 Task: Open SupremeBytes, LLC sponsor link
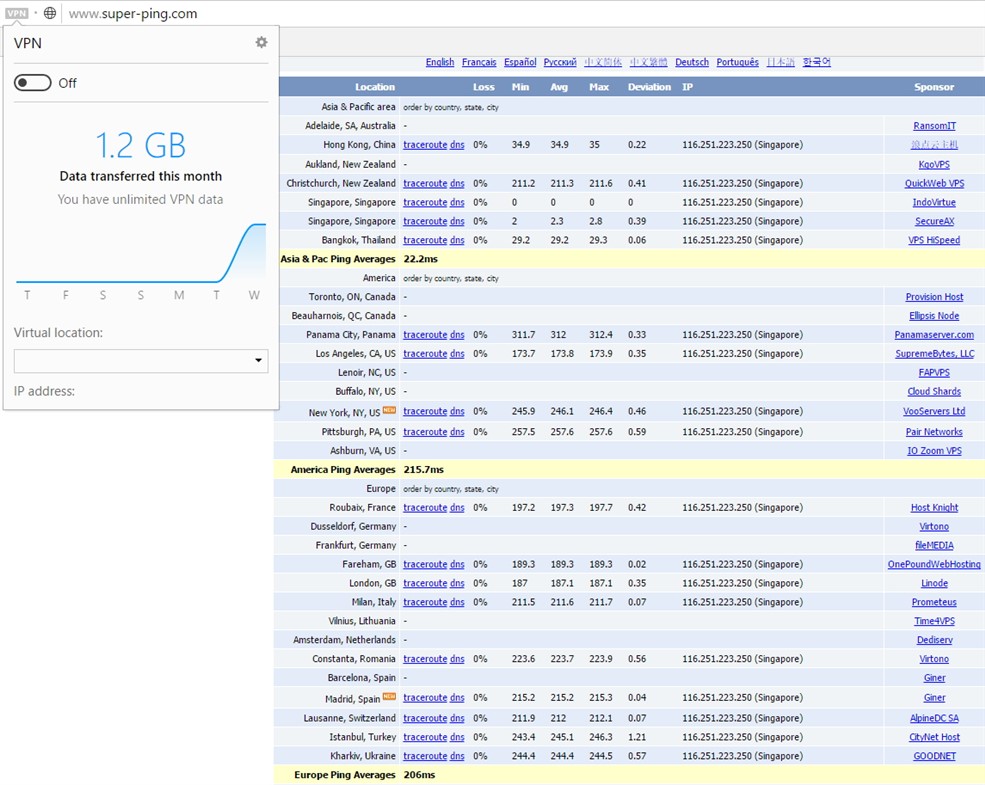pyautogui.click(x=934, y=354)
